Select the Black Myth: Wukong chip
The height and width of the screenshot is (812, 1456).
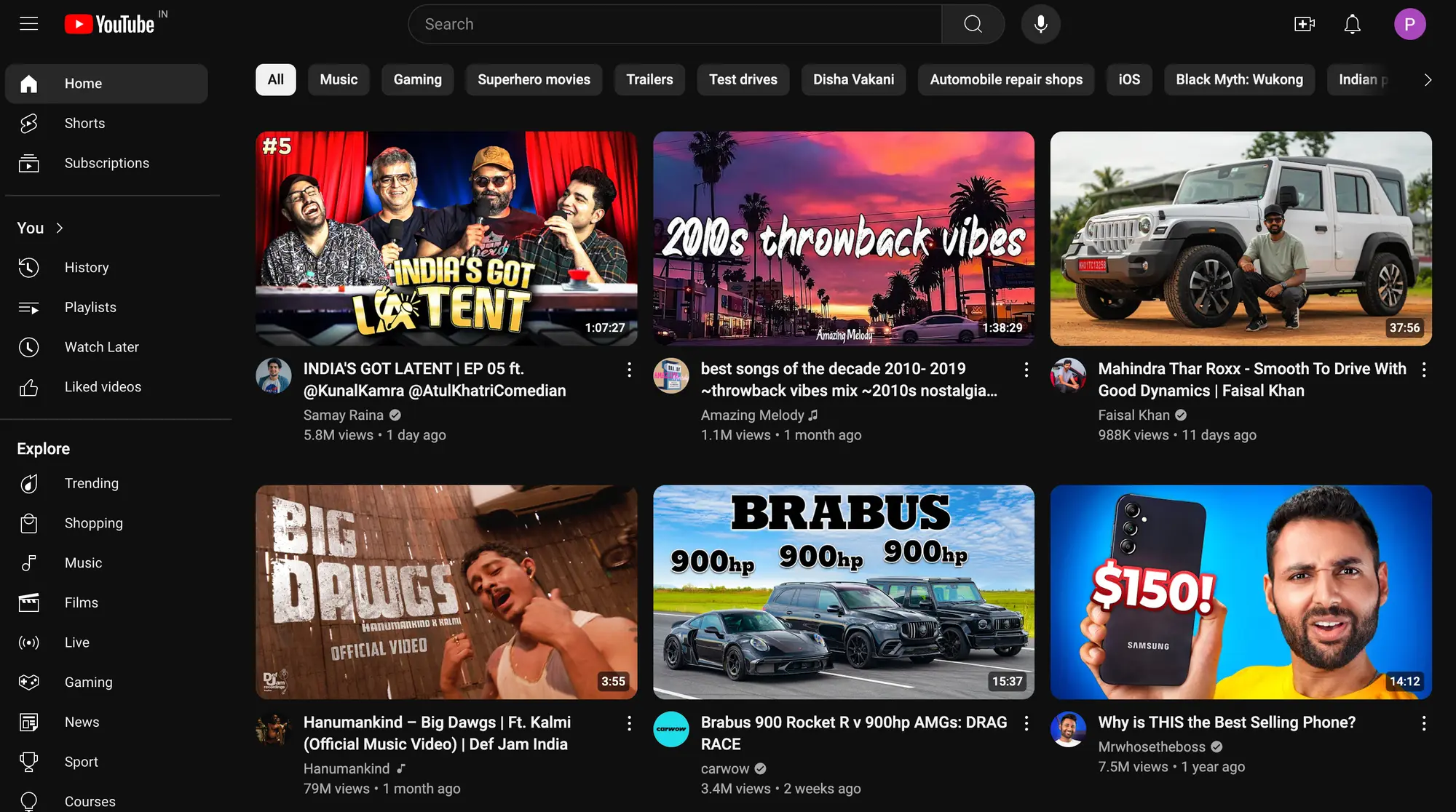[1239, 79]
